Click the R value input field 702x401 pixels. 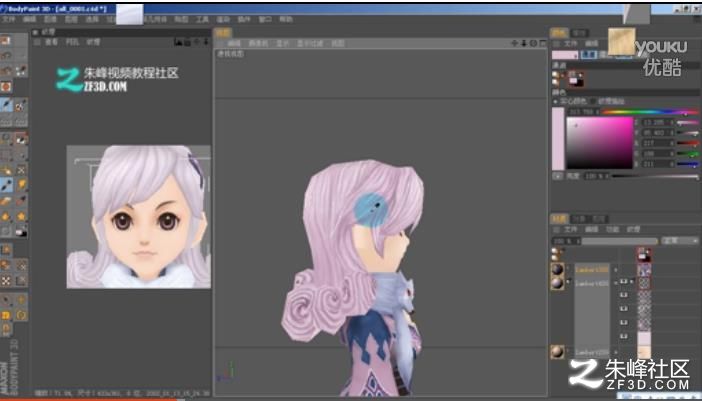658,143
